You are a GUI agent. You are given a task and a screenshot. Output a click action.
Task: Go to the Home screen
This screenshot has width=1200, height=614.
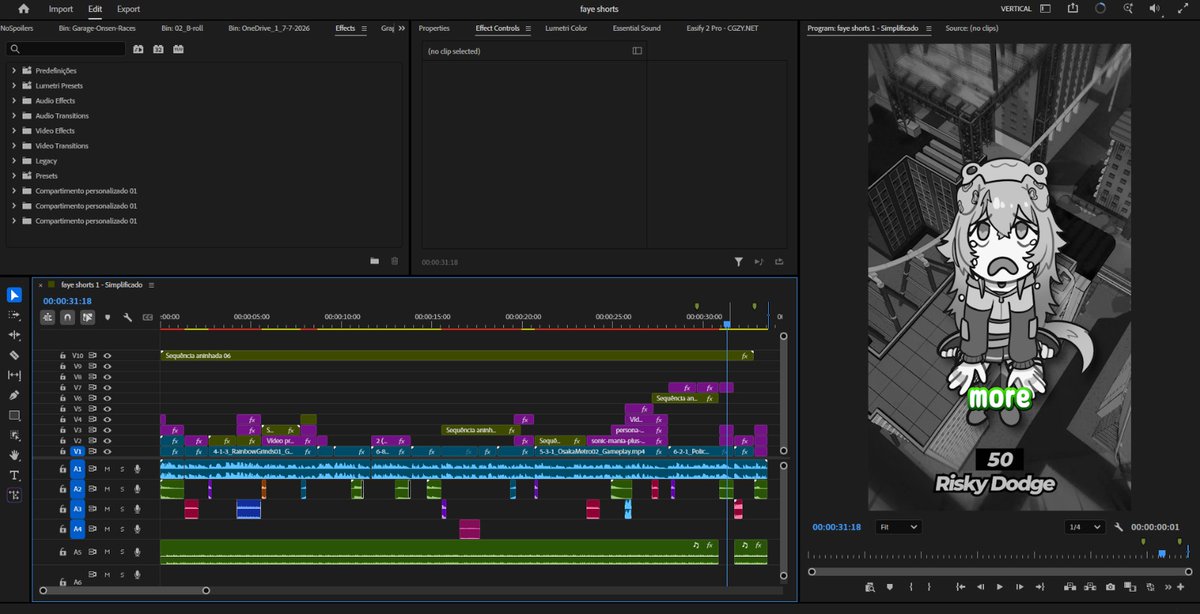(24, 8)
